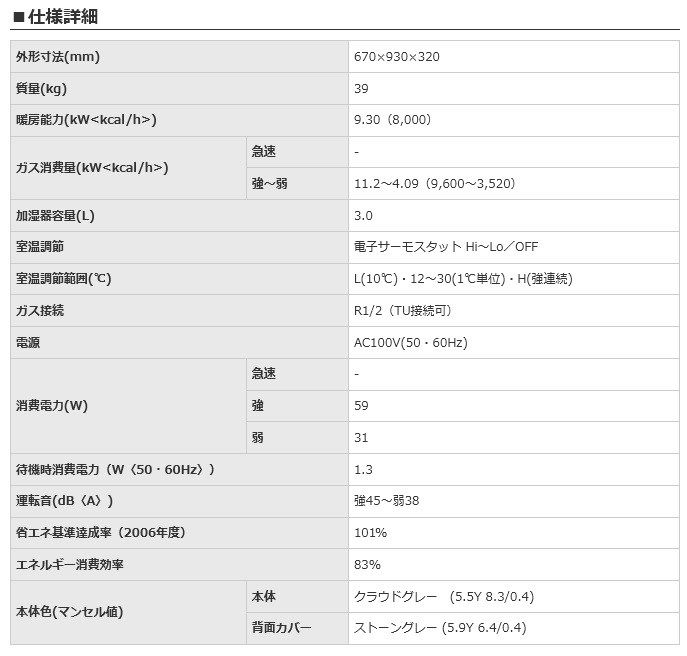Click the 室温調節範囲(℃) row label
The height and width of the screenshot is (656, 687).
point(63,279)
